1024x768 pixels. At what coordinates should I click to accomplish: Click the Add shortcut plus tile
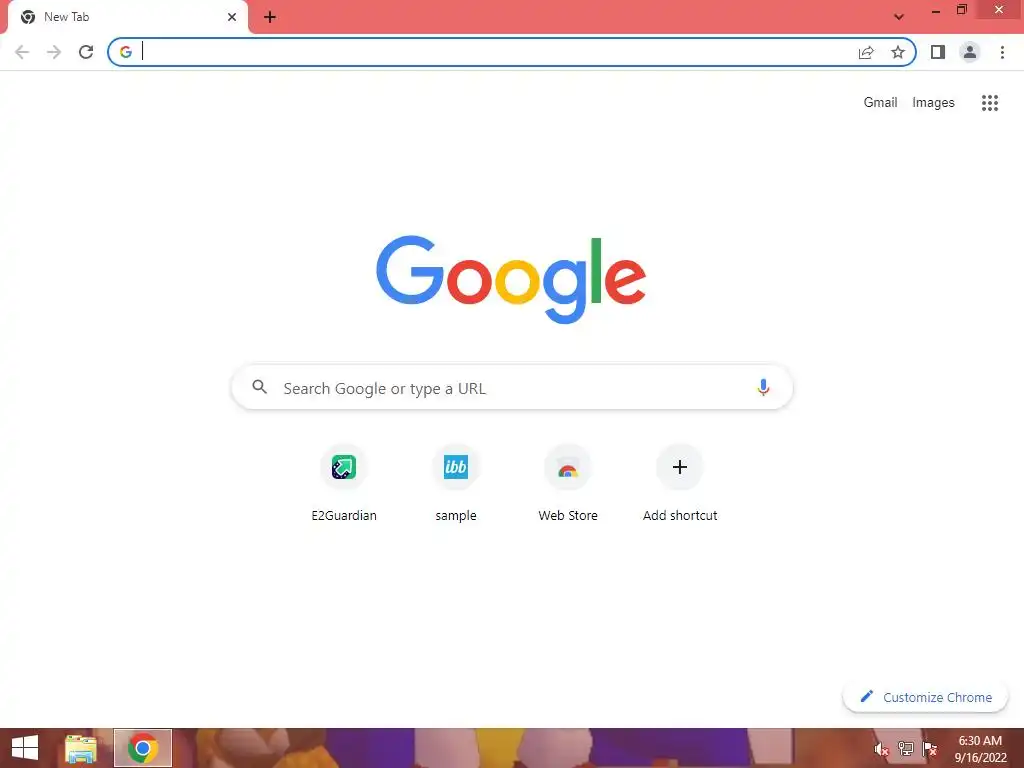680,483
